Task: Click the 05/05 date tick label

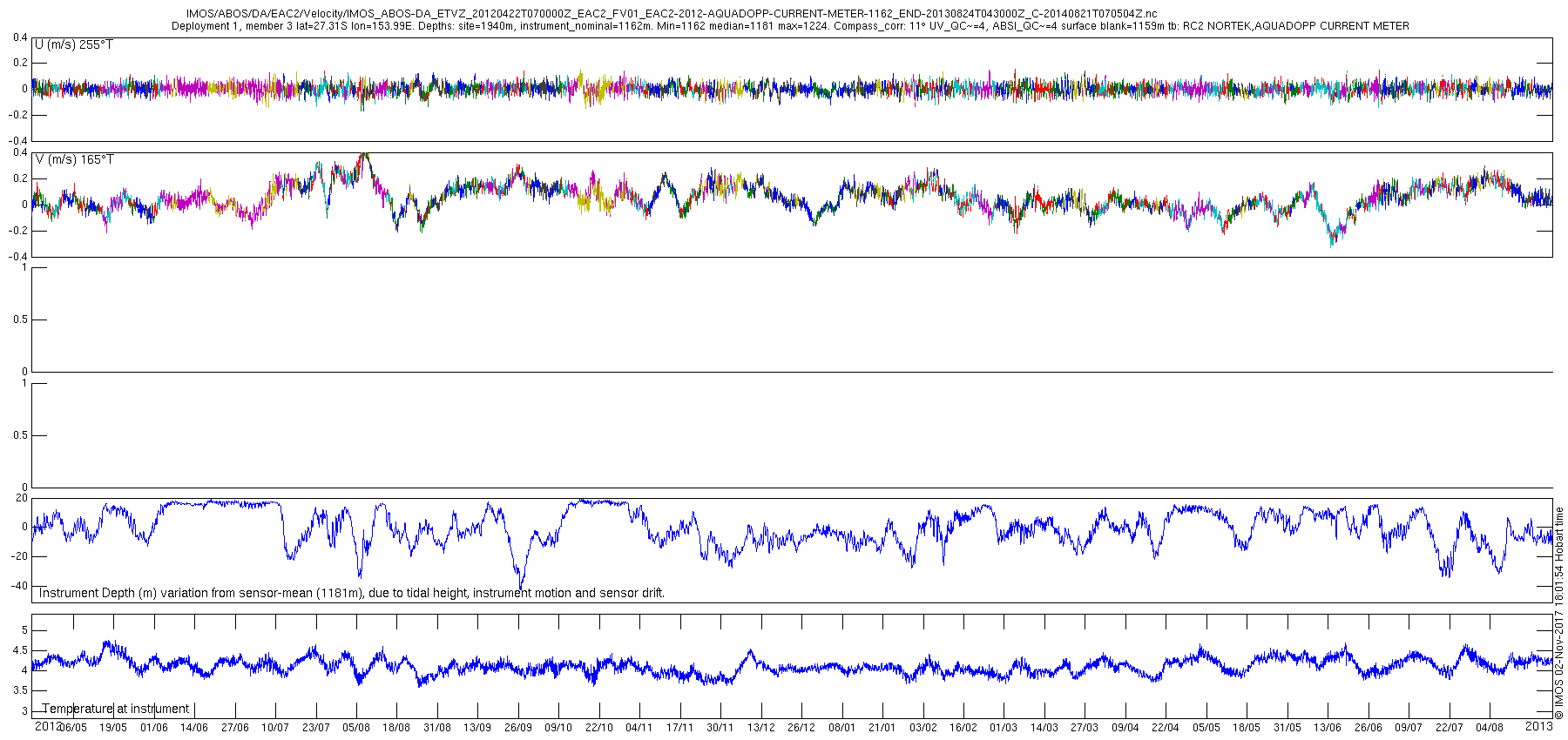Action: tap(1206, 728)
